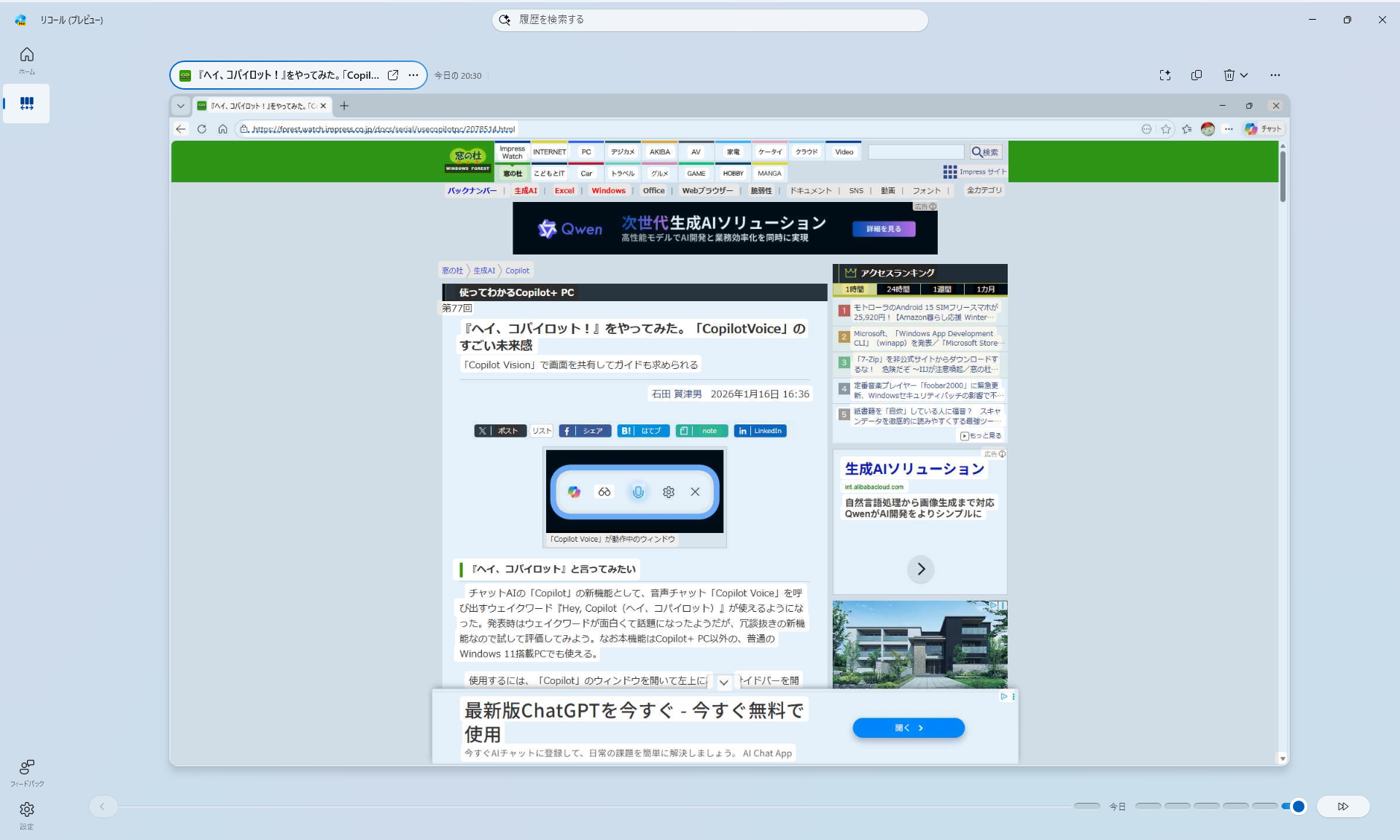The width and height of the screenshot is (1400, 840).
Task: Open もっと見る under the access ranking
Action: coord(981,435)
